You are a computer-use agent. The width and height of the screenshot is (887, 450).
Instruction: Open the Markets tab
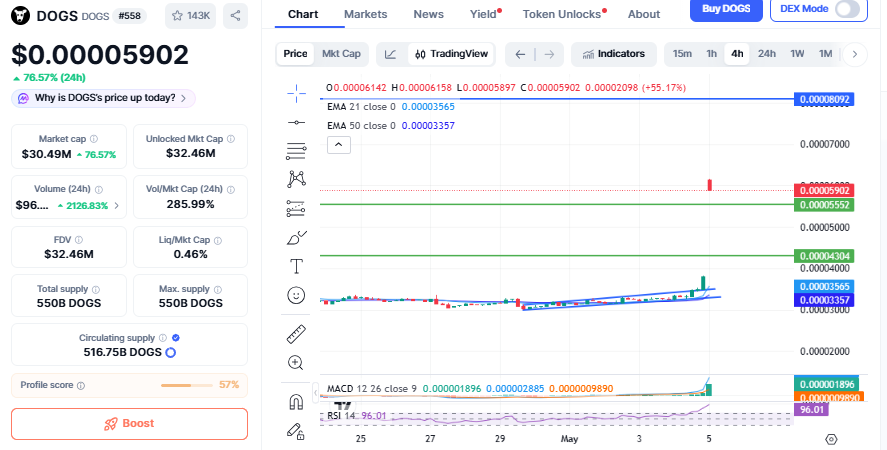click(x=365, y=14)
